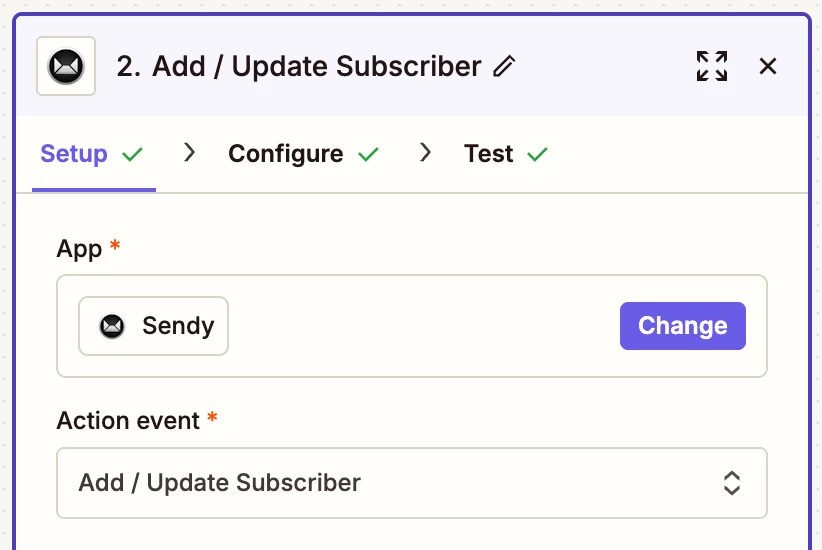This screenshot has width=822, height=550.
Task: Click the step title Add / Update Subscriber
Action: click(298, 67)
